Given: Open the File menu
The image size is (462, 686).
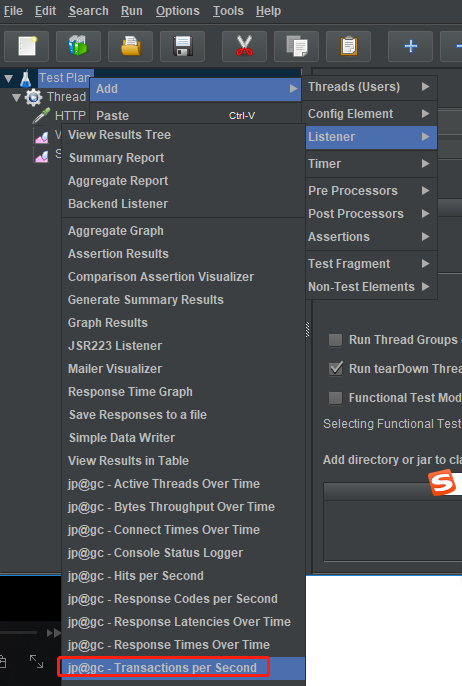Looking at the screenshot, I should tap(13, 11).
